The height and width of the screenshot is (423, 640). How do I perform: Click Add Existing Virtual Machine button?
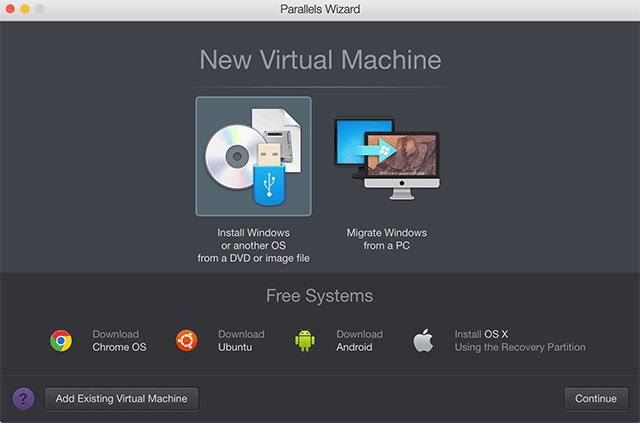[122, 399]
